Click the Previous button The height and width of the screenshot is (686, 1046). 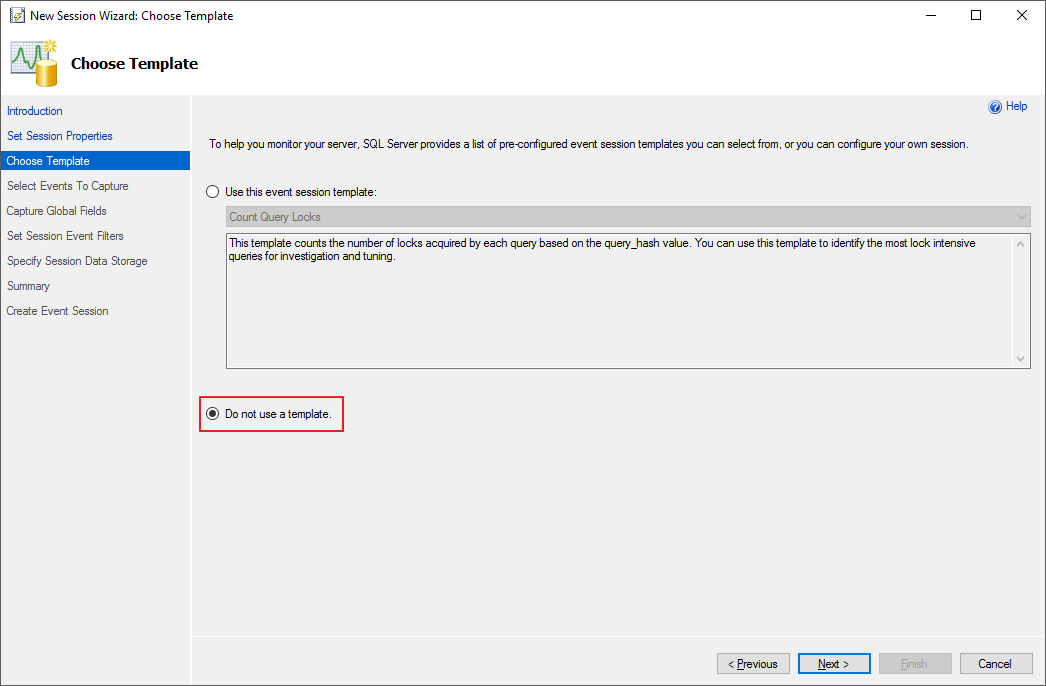(753, 664)
